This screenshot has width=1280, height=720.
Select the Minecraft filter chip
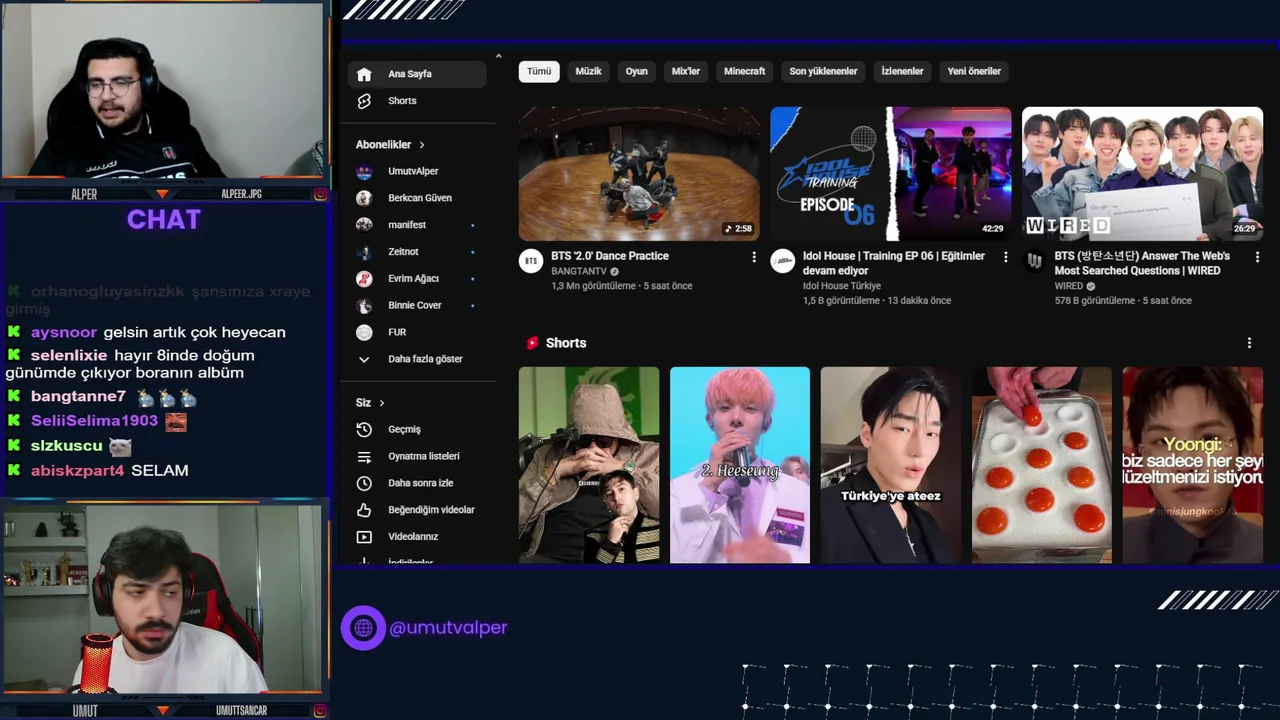744,71
